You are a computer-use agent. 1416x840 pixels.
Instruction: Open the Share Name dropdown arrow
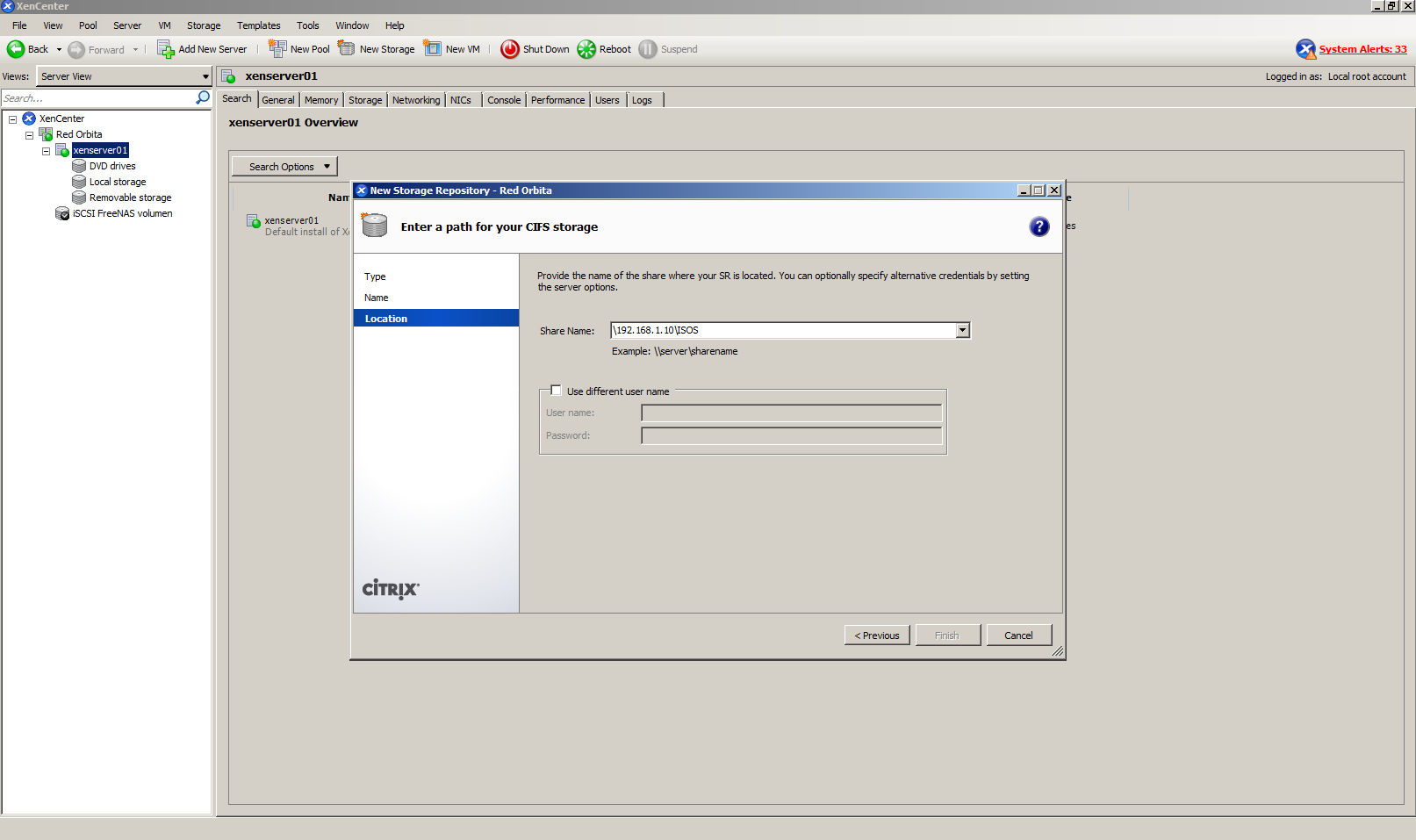pos(962,330)
